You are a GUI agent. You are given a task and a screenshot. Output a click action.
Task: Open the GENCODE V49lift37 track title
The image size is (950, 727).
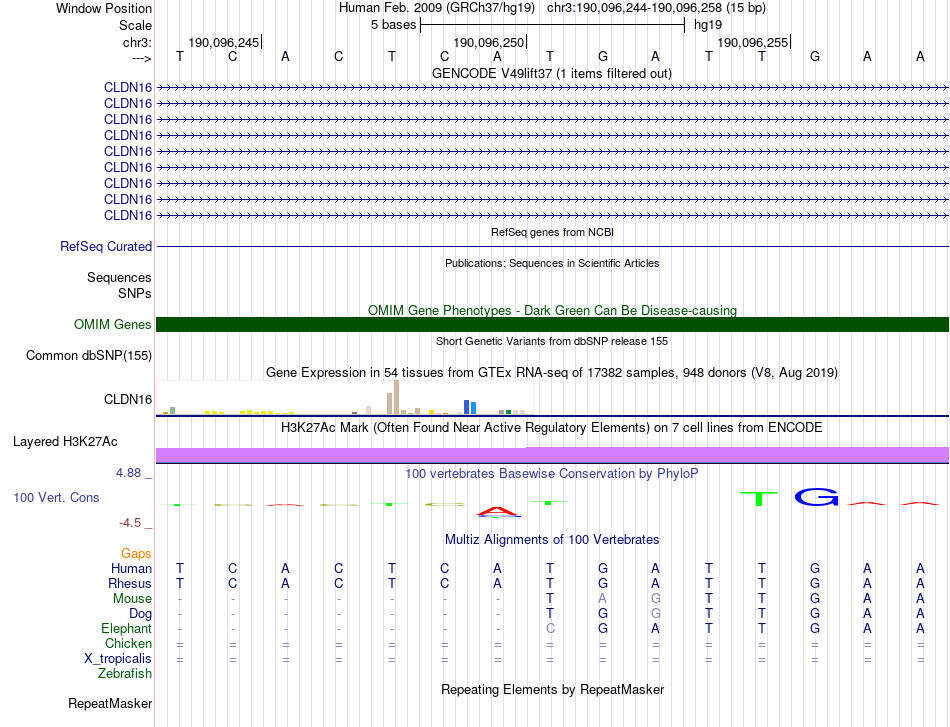click(551, 73)
